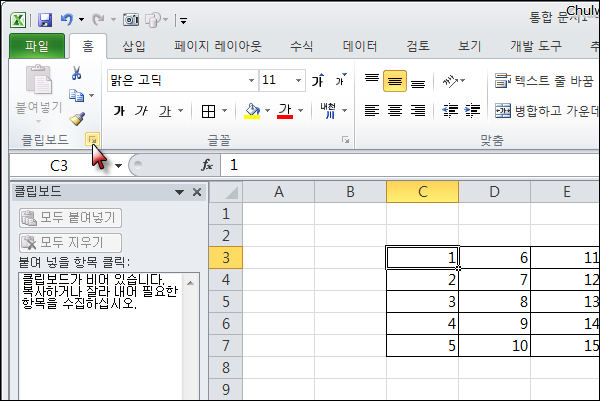Open the copy options dropdown arrow
600x401 pixels.
click(91, 95)
